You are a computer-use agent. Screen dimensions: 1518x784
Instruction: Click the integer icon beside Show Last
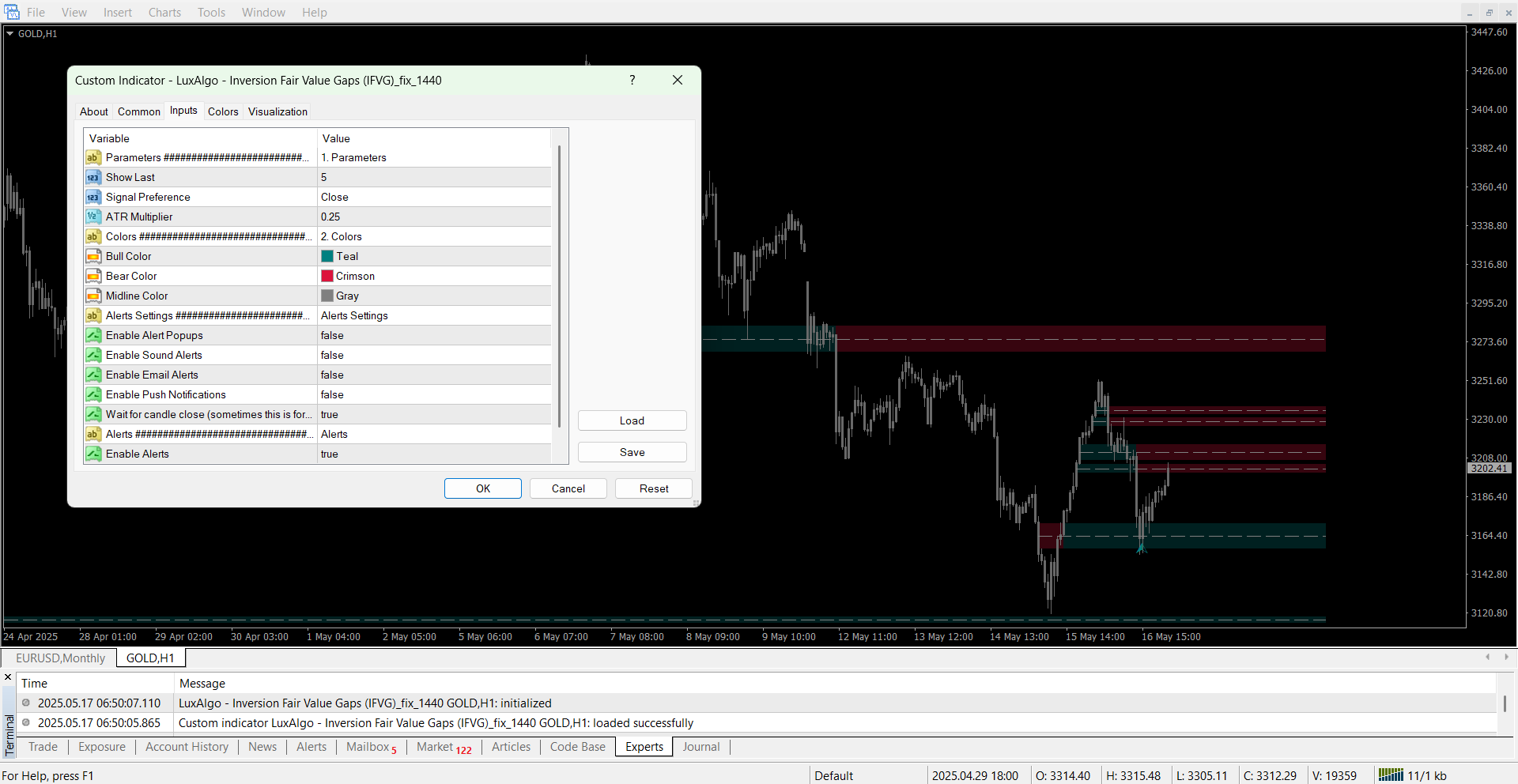pyautogui.click(x=93, y=177)
